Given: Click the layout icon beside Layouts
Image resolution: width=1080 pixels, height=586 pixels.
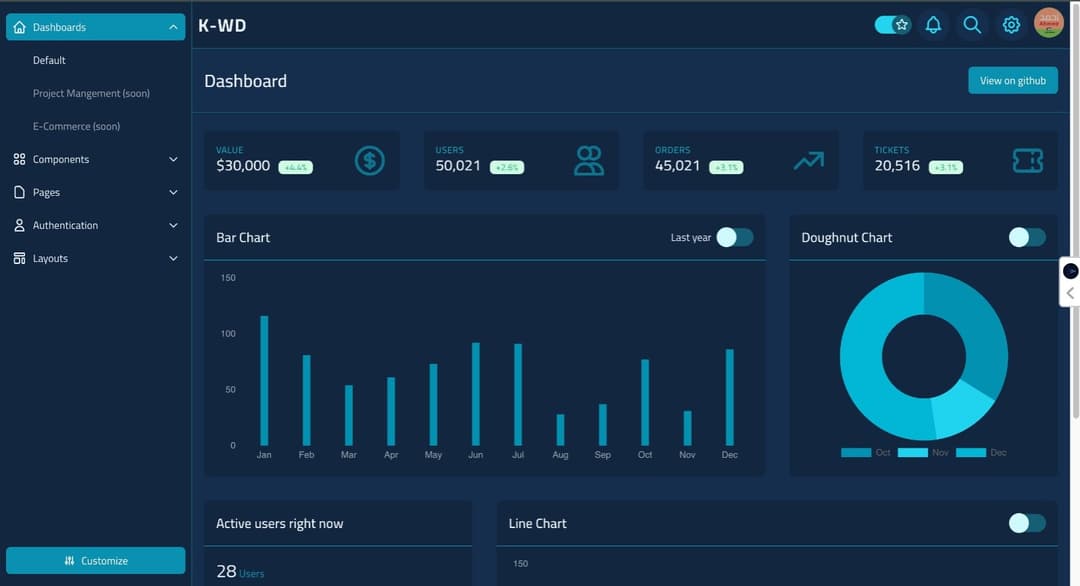Looking at the screenshot, I should (x=19, y=258).
